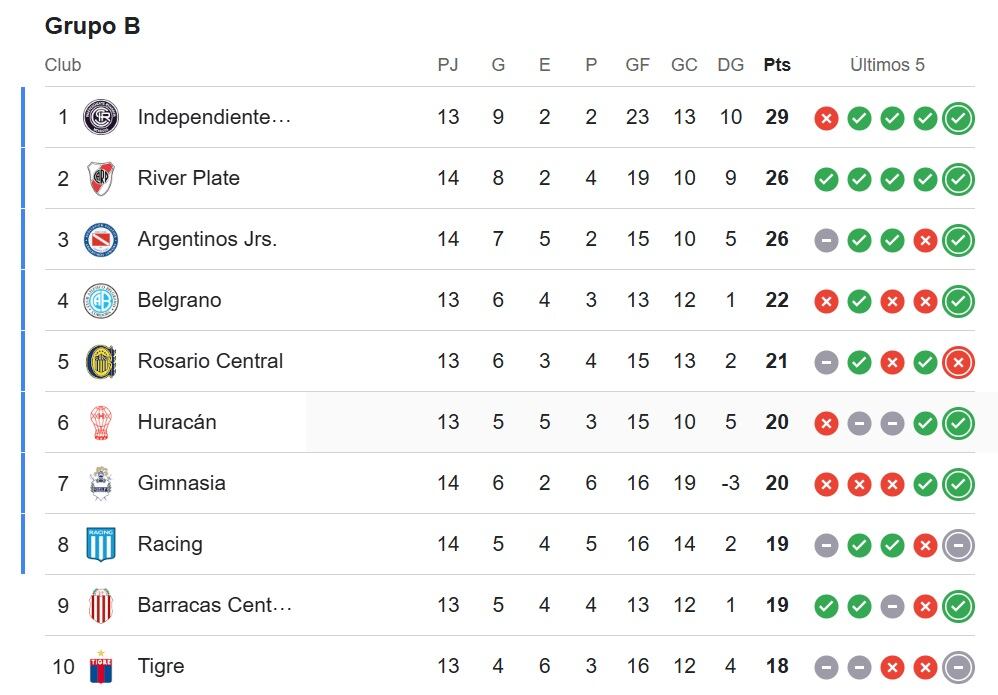Click the Grupo B heading
The image size is (998, 695).
click(x=92, y=27)
